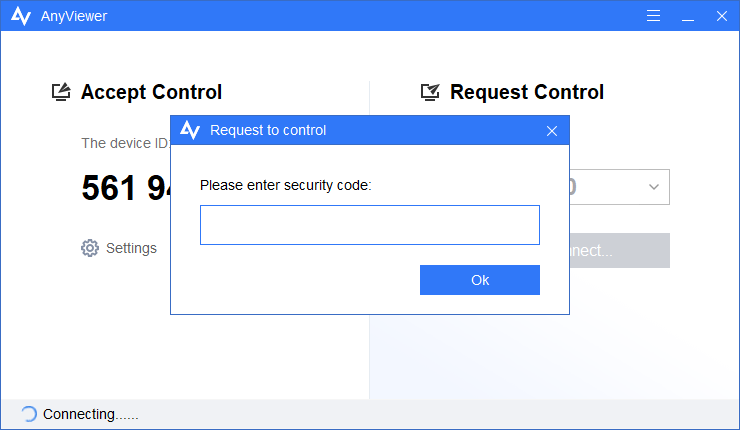Click the Settings text label
Screen dimensions: 740x430
tap(131, 248)
